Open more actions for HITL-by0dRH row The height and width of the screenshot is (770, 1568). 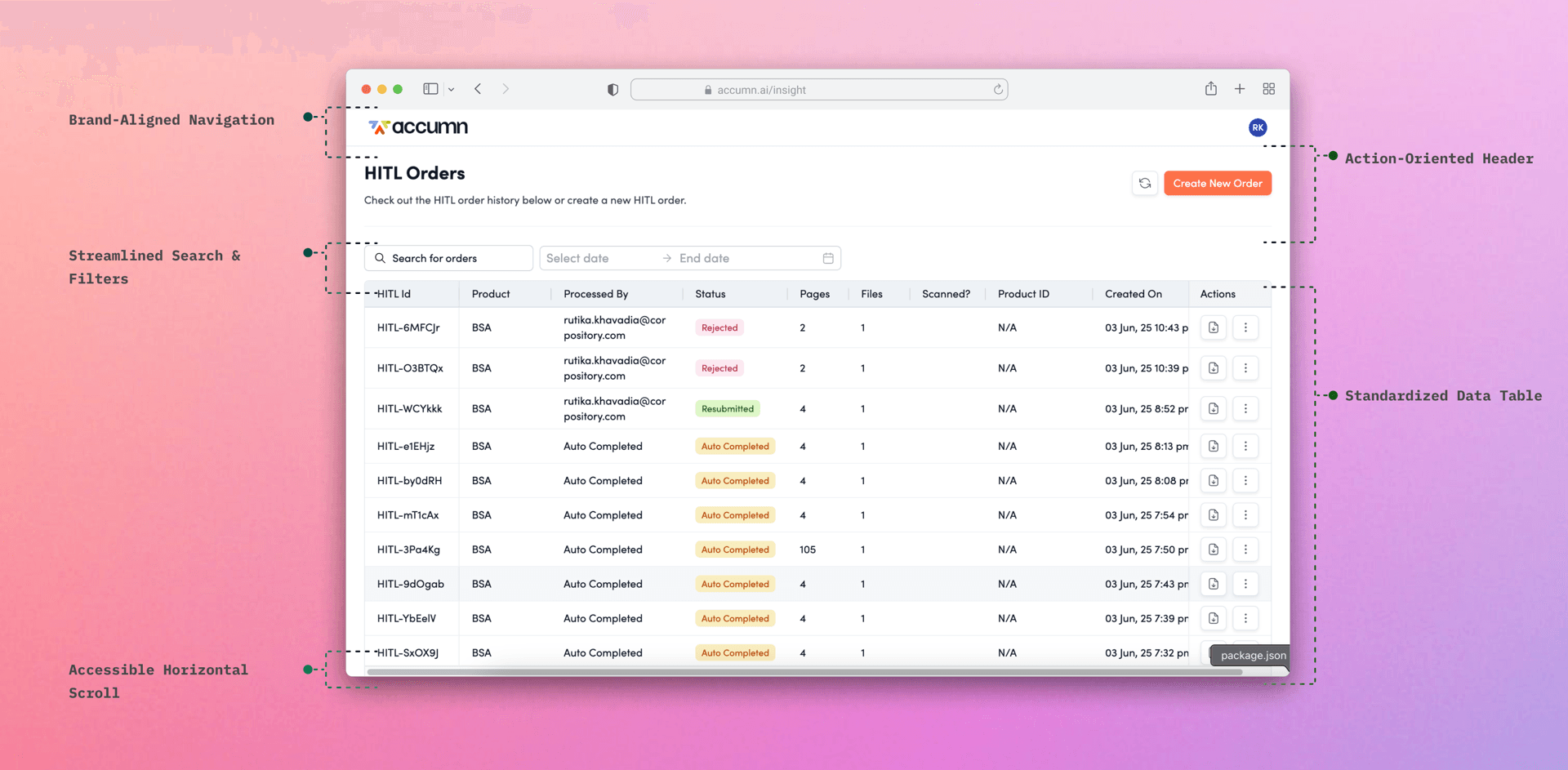[x=1245, y=481]
